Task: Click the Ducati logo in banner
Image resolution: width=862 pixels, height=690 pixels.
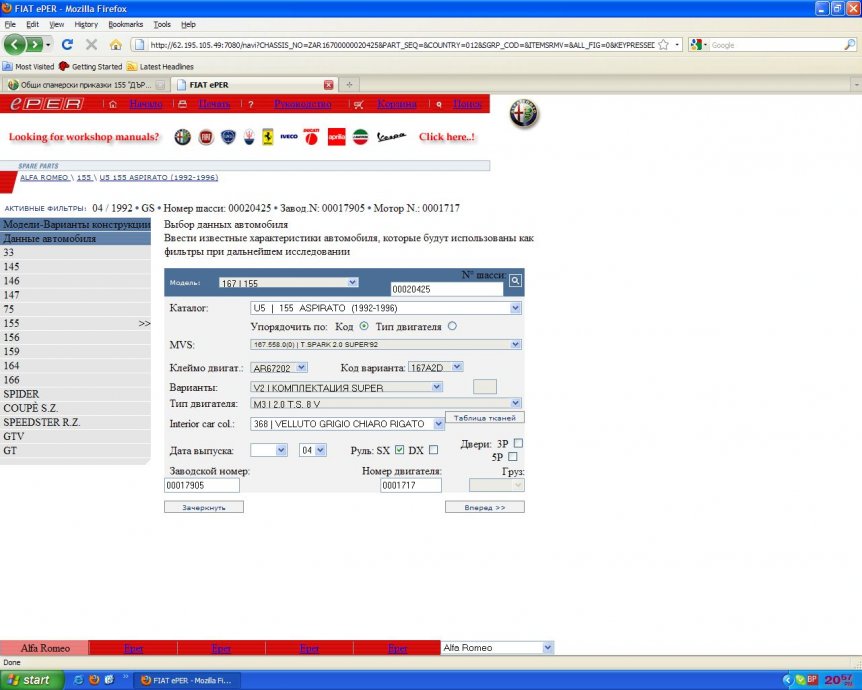Action: tap(312, 137)
